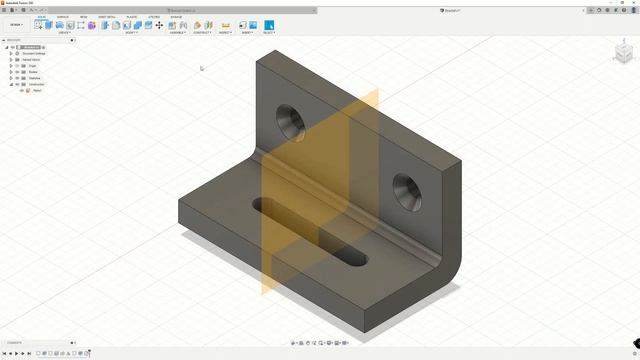640x360 pixels.
Task: Open the Insert dropdown menu
Action: point(247,33)
